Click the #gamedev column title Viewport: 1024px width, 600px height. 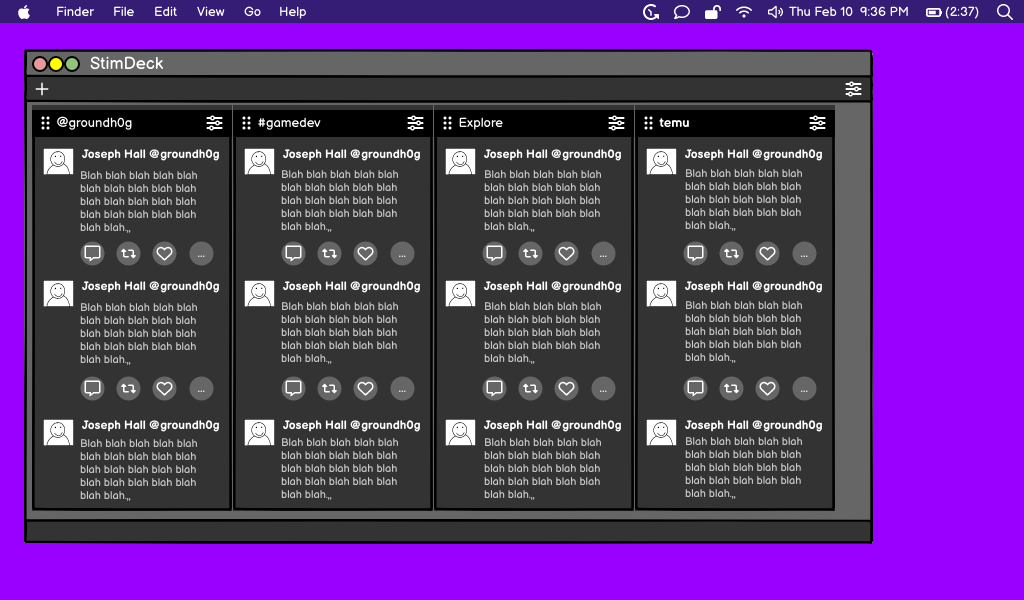click(x=289, y=123)
